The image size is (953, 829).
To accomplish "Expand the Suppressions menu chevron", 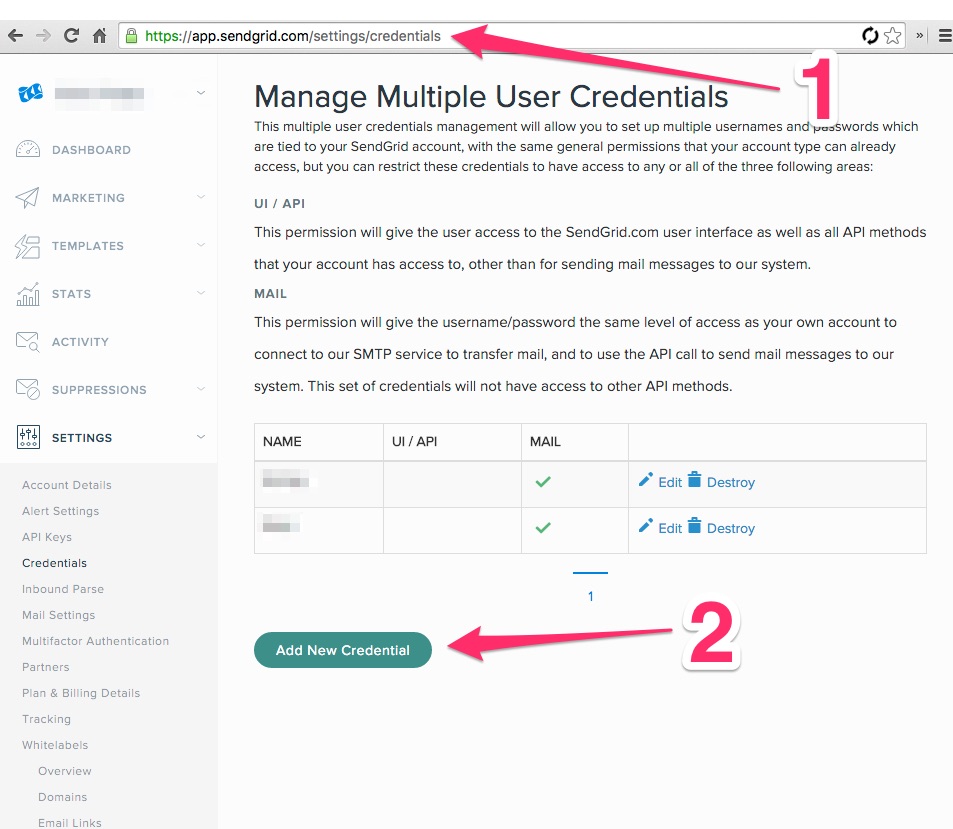I will [x=201, y=389].
